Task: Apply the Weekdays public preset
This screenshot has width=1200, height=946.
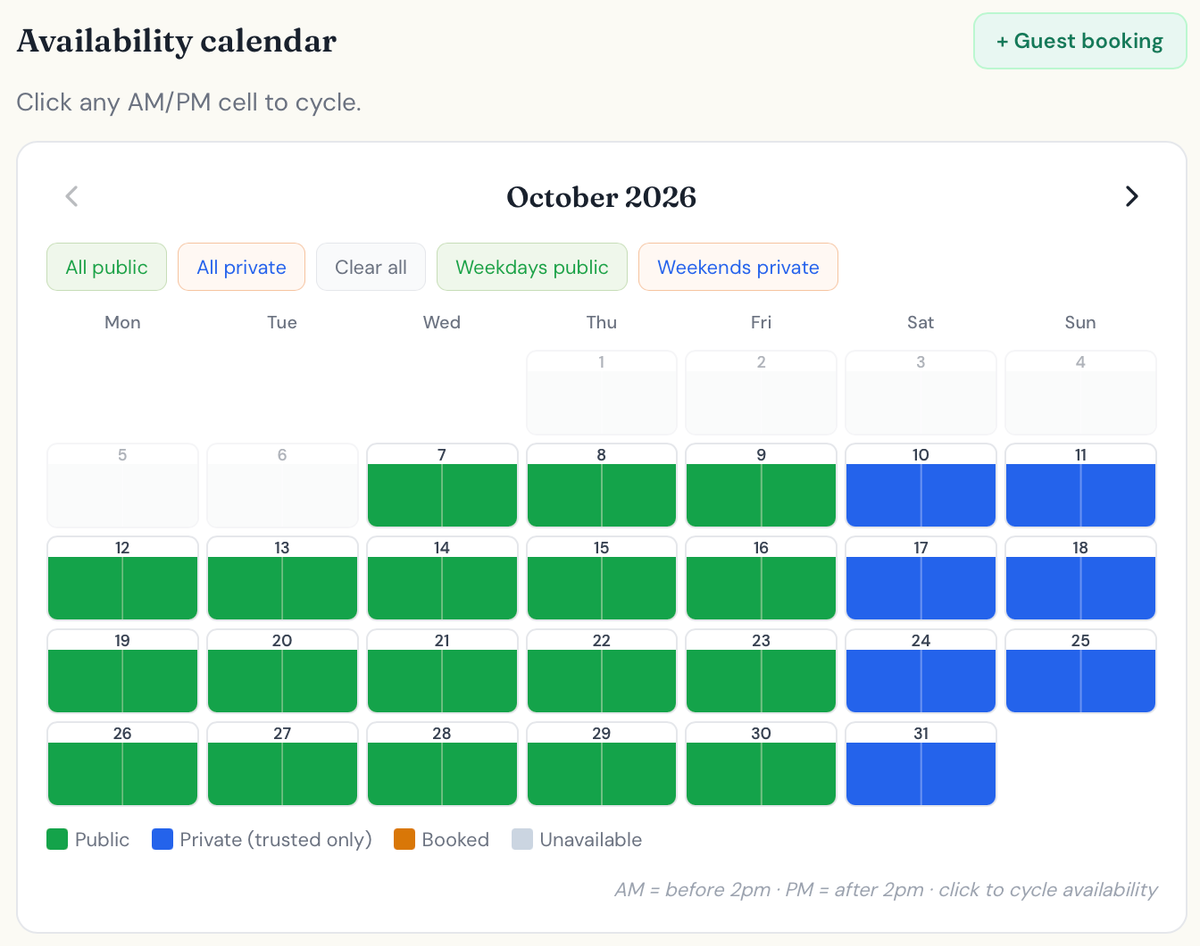Action: coord(532,267)
